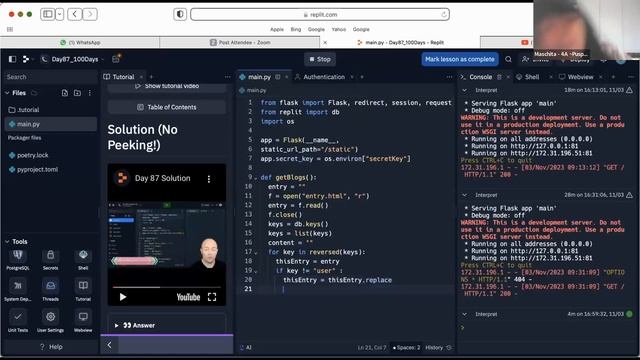
Task: Select main.py in the file tree
Action: [51, 124]
